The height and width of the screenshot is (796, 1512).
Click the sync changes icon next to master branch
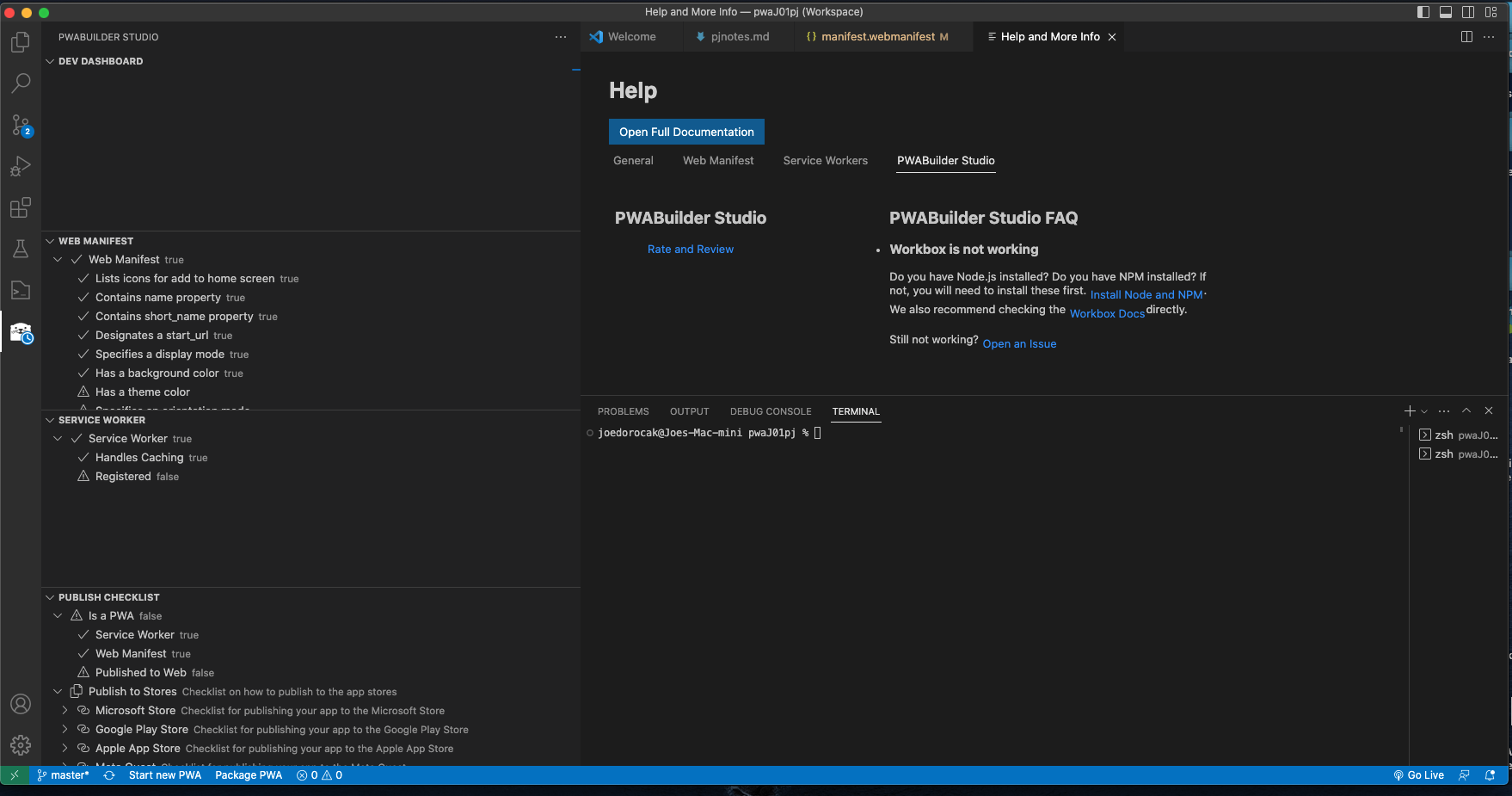click(109, 775)
